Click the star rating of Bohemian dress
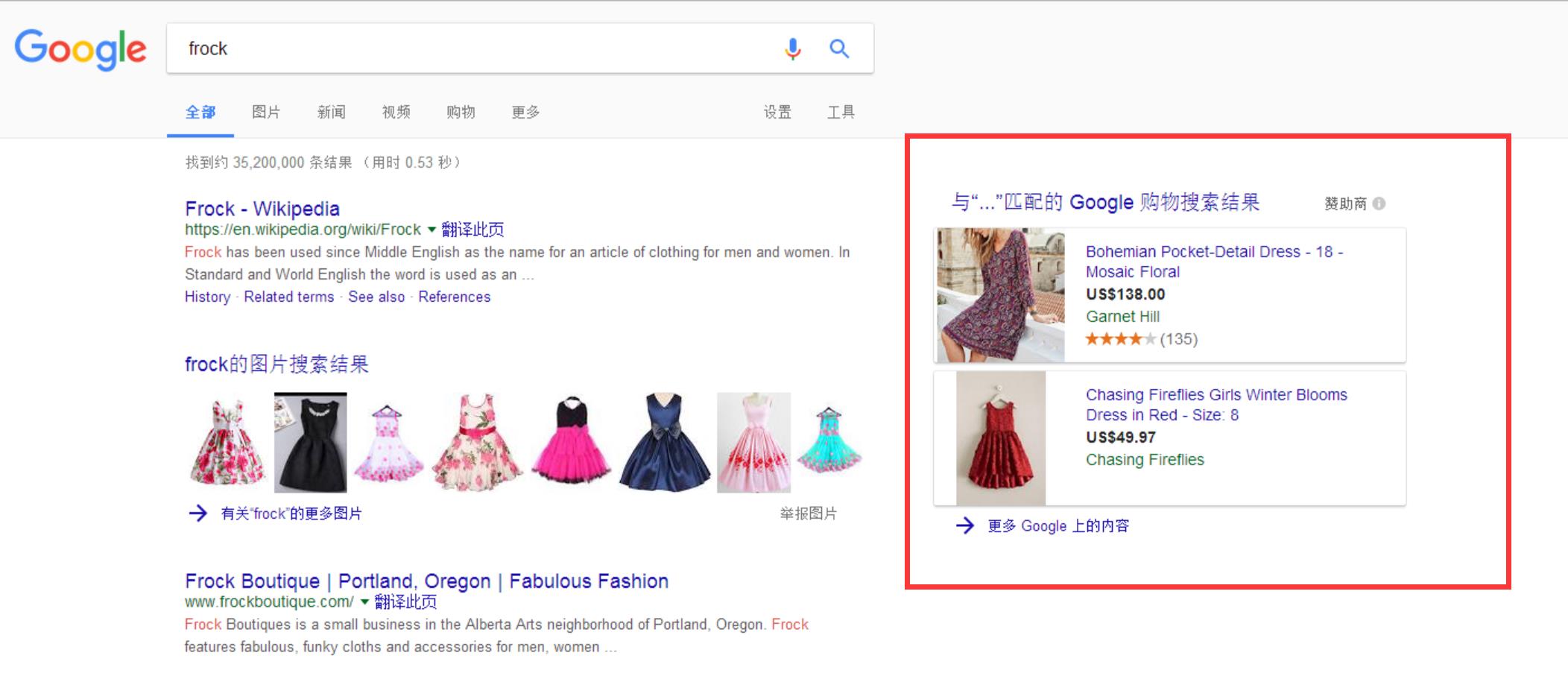The width and height of the screenshot is (1568, 679). coord(1121,339)
